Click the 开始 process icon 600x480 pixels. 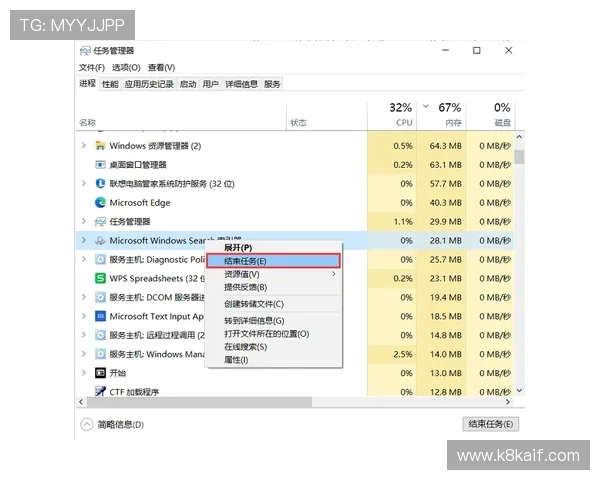[100, 373]
